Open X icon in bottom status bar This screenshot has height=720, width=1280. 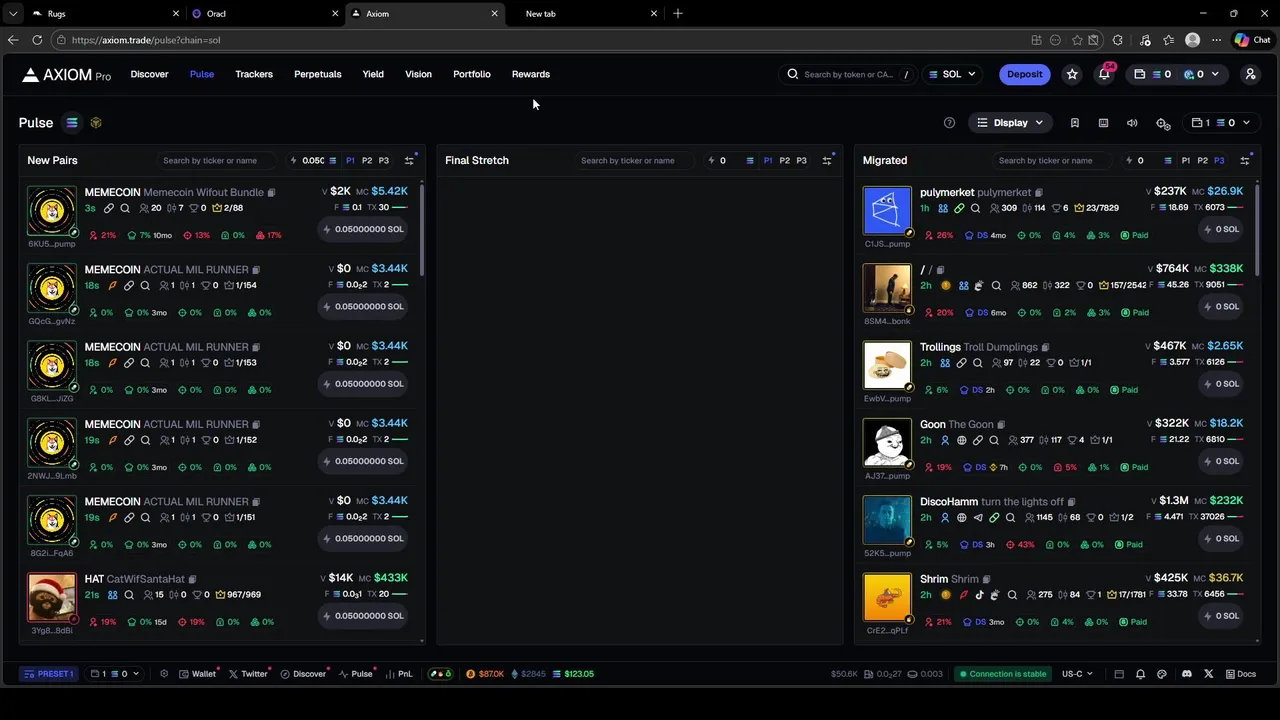[1209, 674]
